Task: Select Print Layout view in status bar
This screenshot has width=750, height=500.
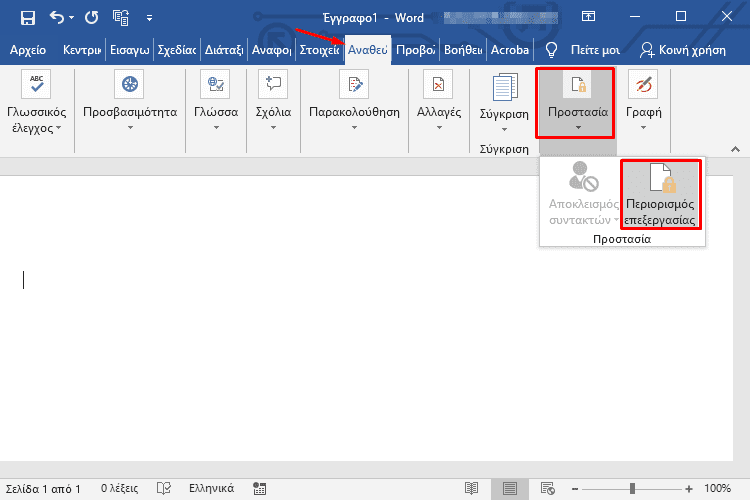Action: [x=510, y=489]
